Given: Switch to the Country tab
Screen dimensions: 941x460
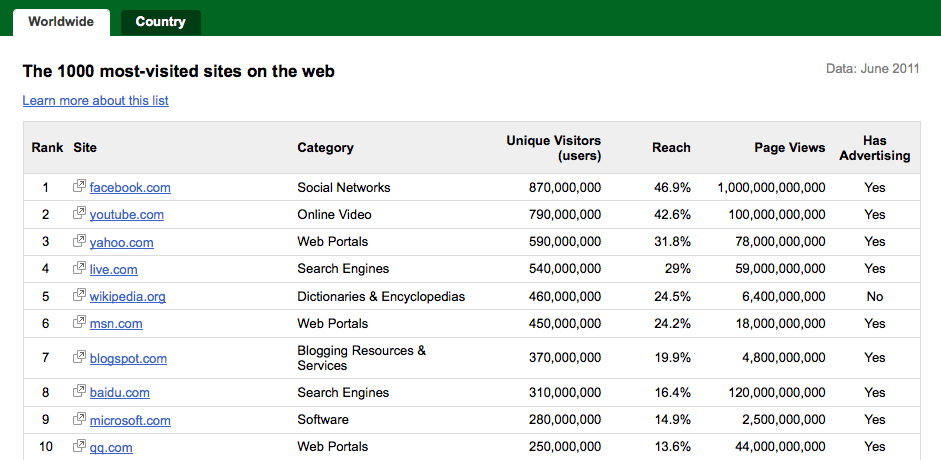Looking at the screenshot, I should (161, 23).
